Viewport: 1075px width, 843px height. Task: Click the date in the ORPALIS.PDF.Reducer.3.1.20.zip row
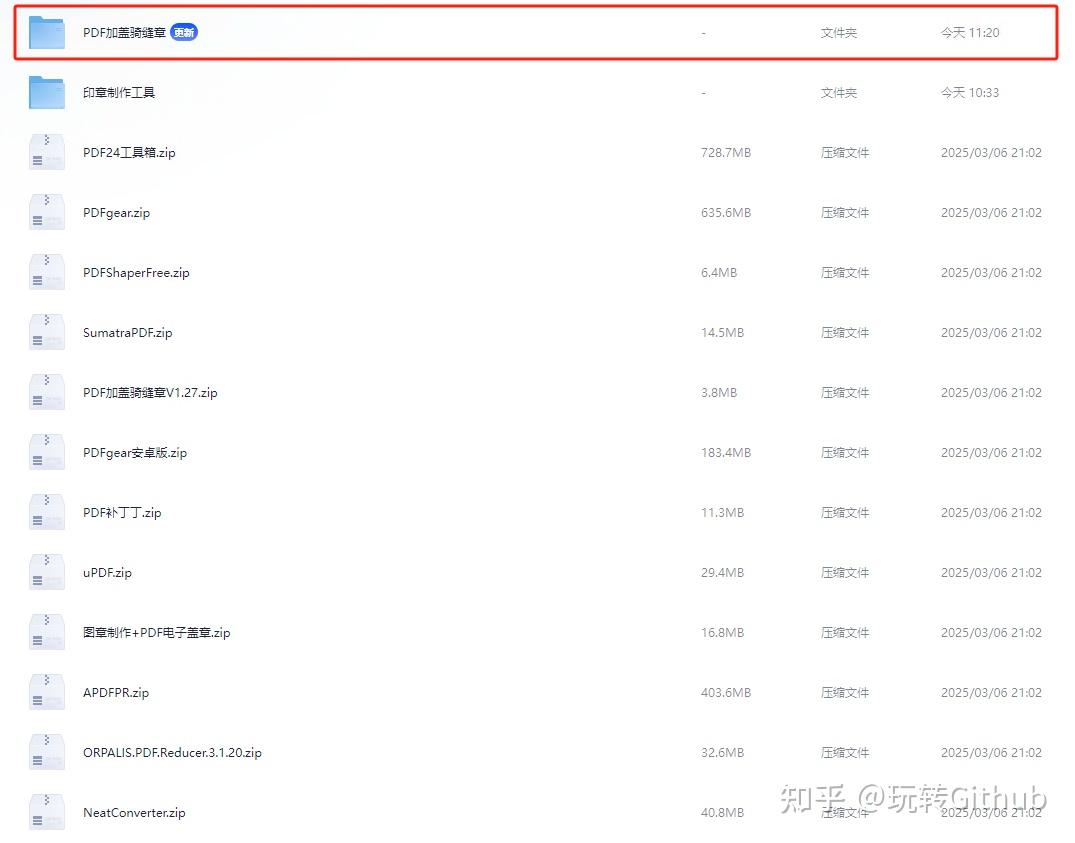coord(991,752)
